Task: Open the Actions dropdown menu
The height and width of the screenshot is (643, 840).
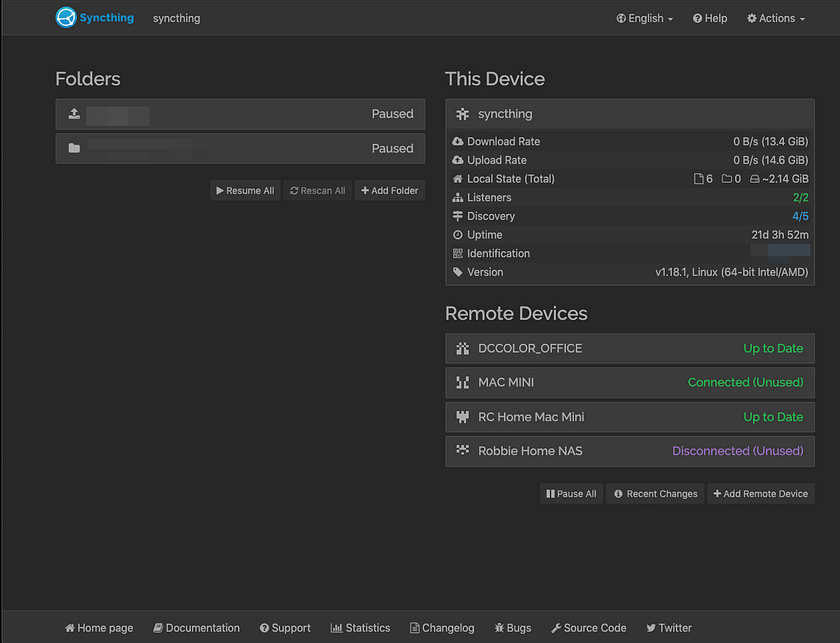Action: (776, 18)
